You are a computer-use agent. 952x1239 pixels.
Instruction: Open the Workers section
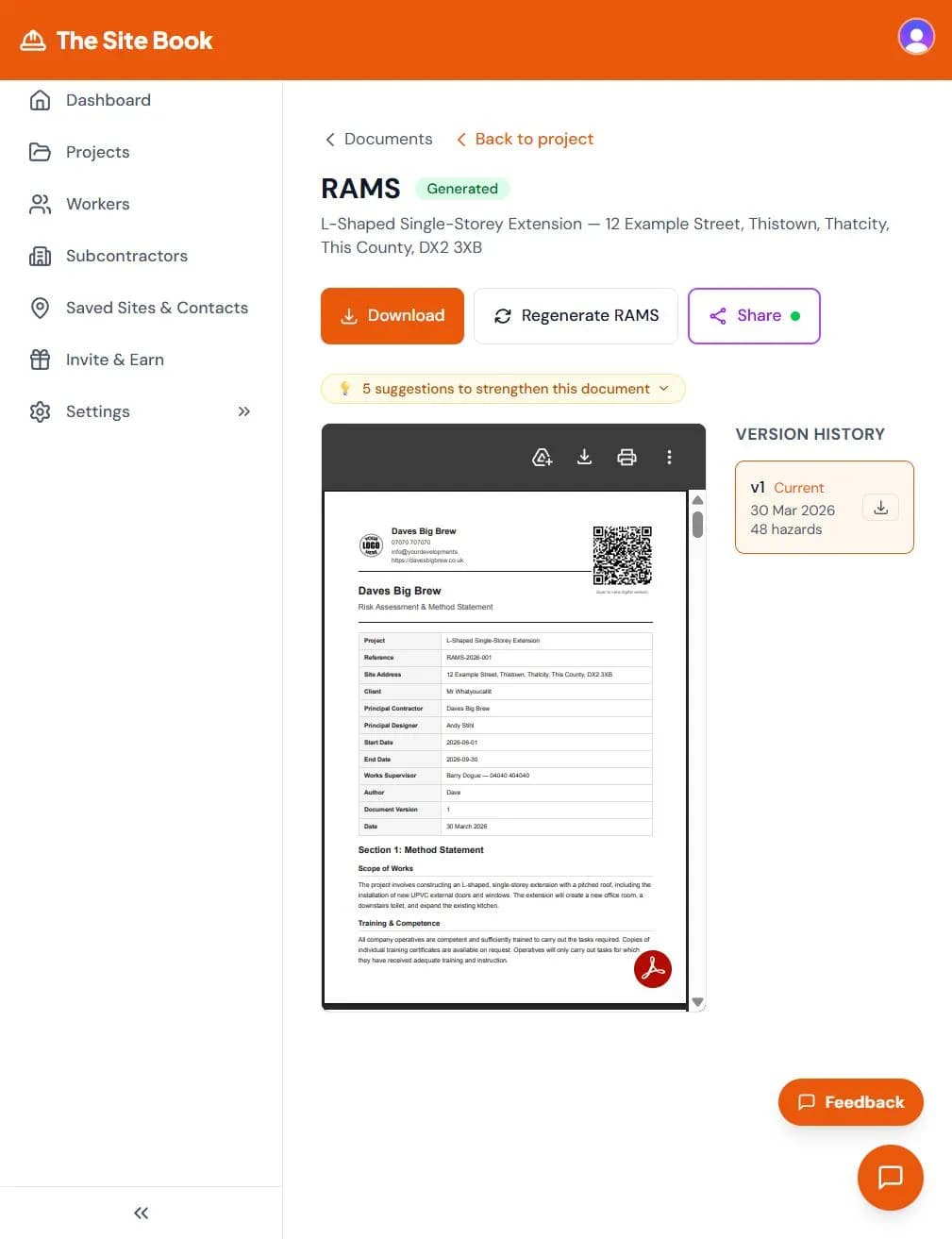[97, 204]
